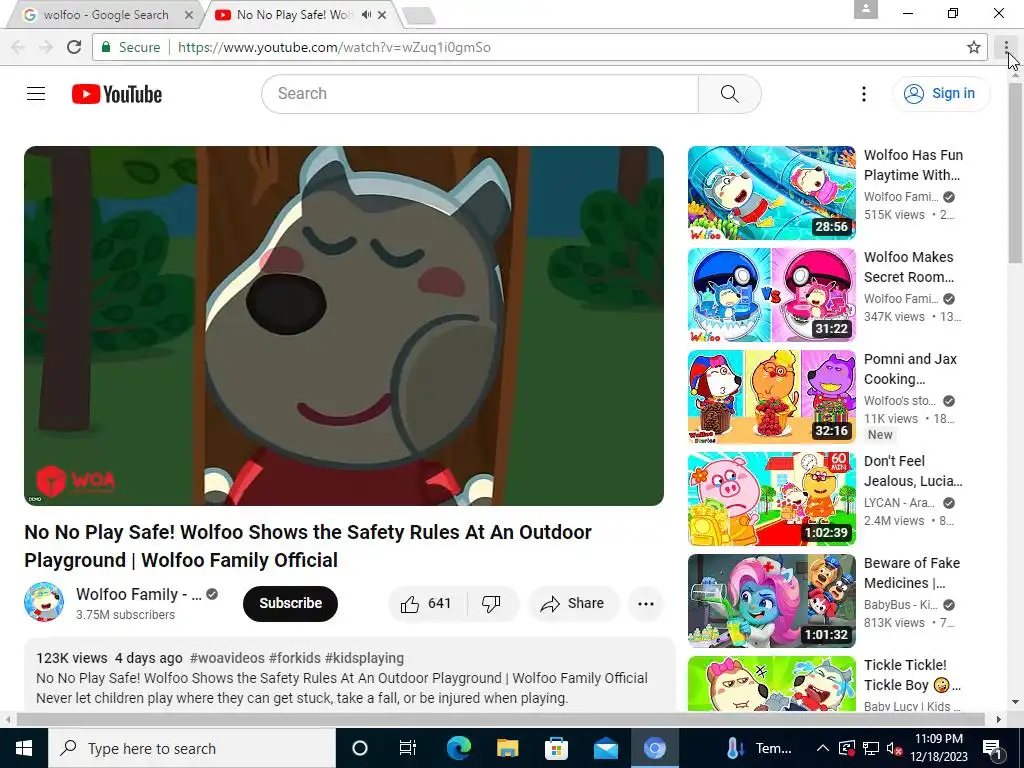Open more actions ellipsis under video

(x=646, y=603)
